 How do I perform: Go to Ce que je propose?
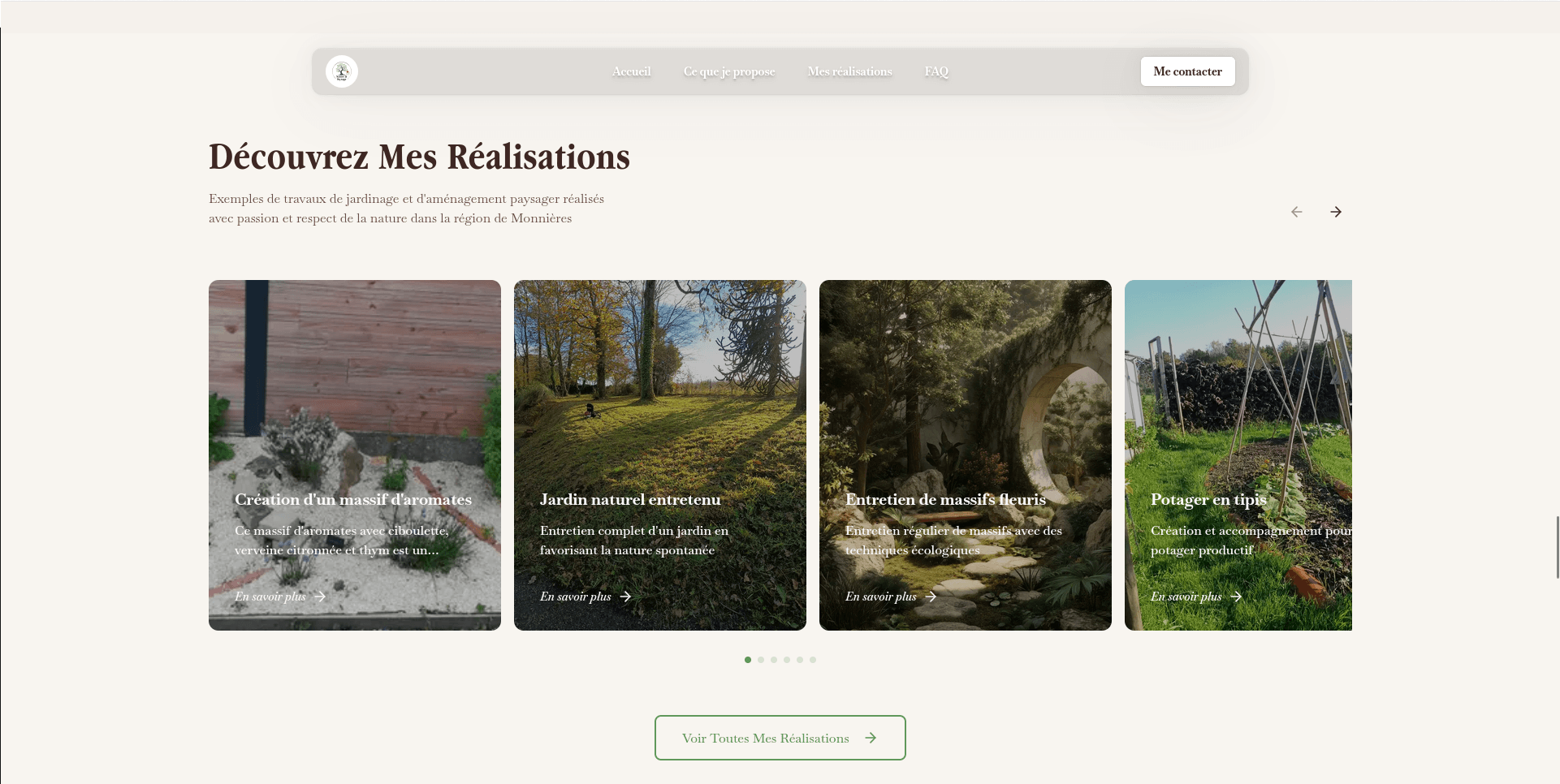729,71
